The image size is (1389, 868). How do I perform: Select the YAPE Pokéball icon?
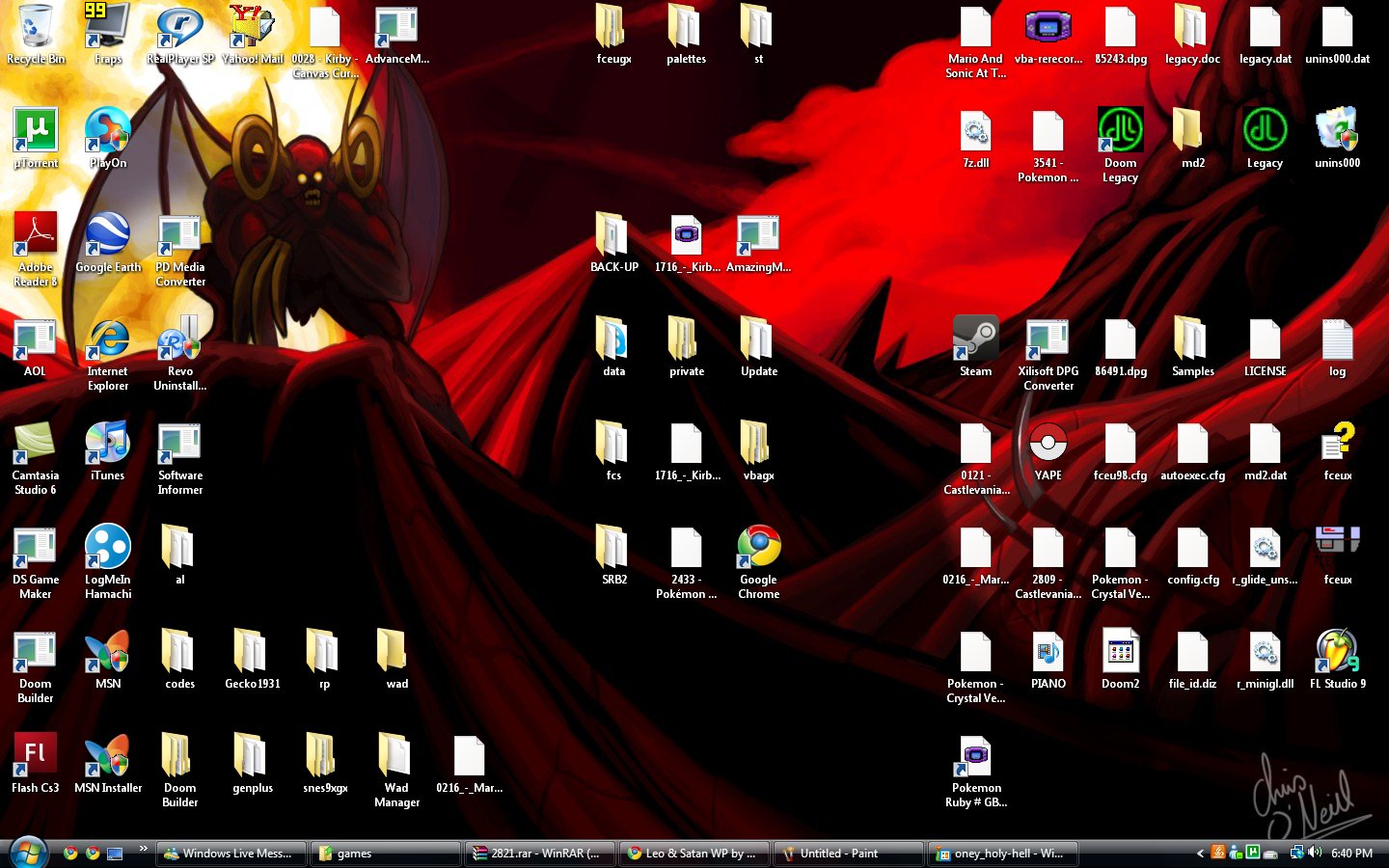pyautogui.click(x=1049, y=451)
